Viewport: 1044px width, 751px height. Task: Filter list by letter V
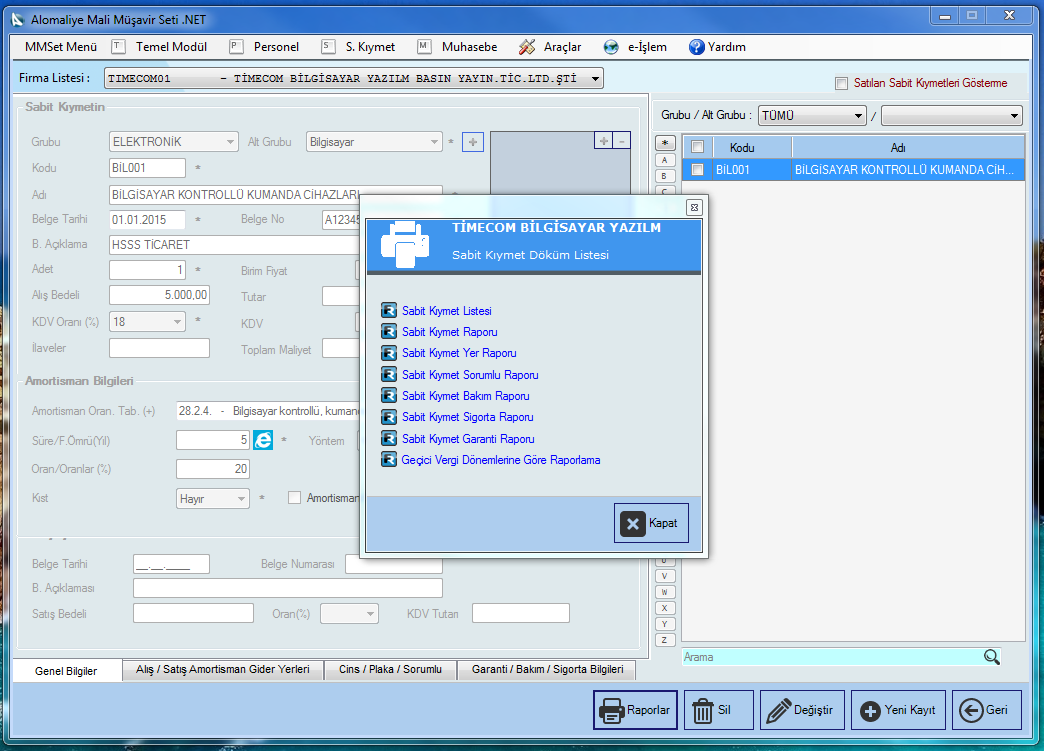tap(664, 576)
